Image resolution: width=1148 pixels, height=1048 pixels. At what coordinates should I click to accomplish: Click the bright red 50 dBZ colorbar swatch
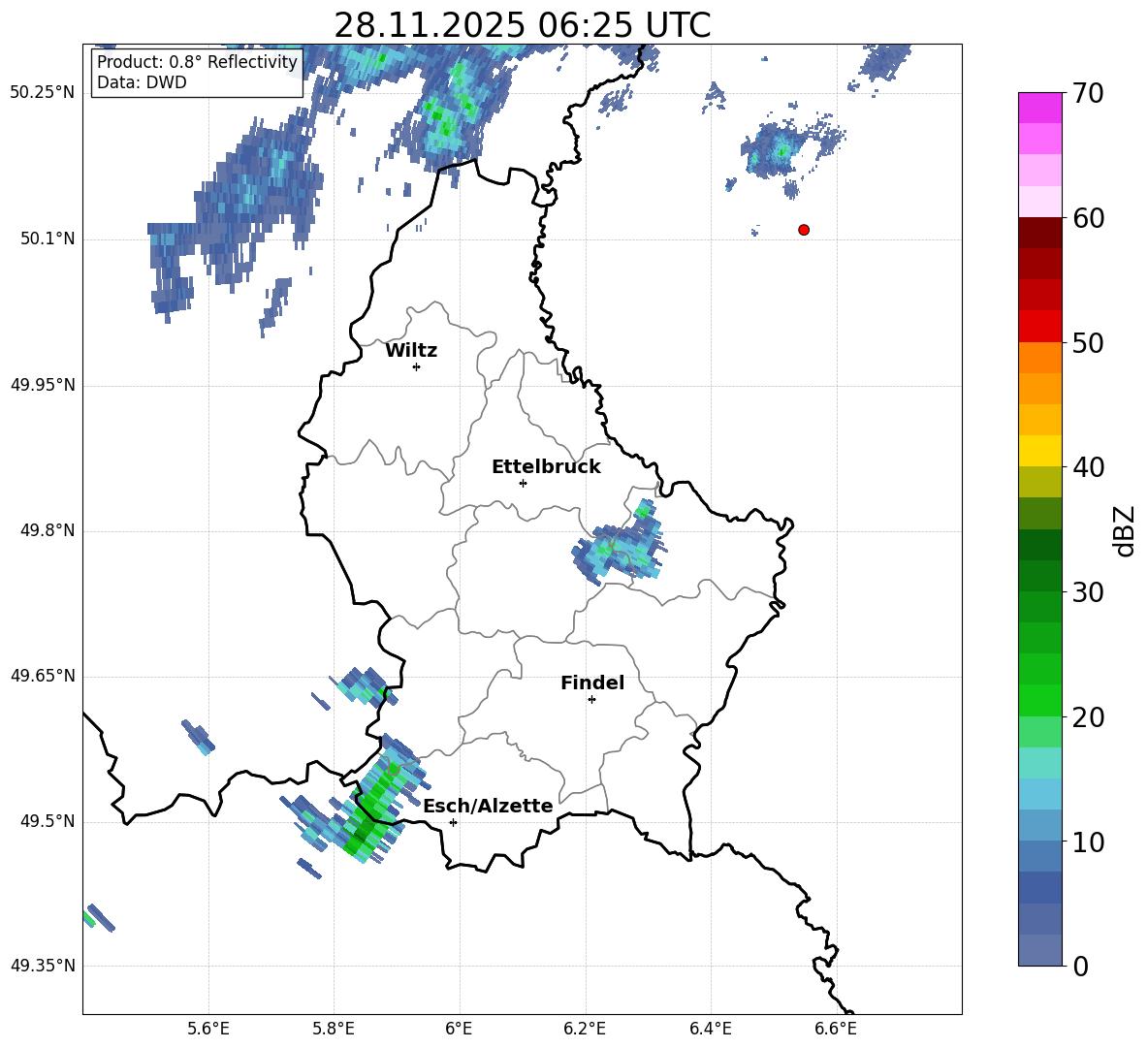[x=1039, y=327]
